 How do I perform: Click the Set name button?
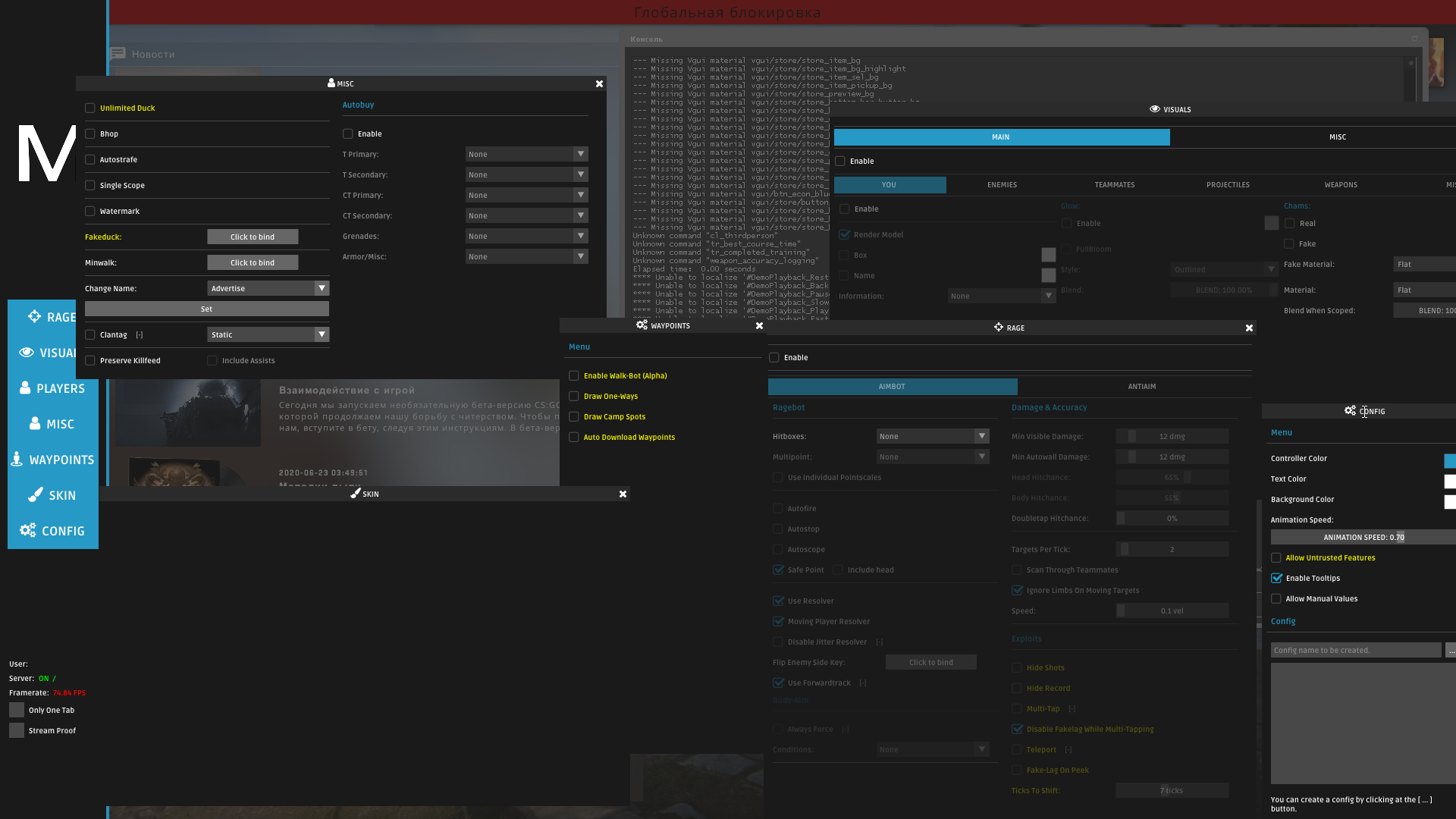click(207, 309)
